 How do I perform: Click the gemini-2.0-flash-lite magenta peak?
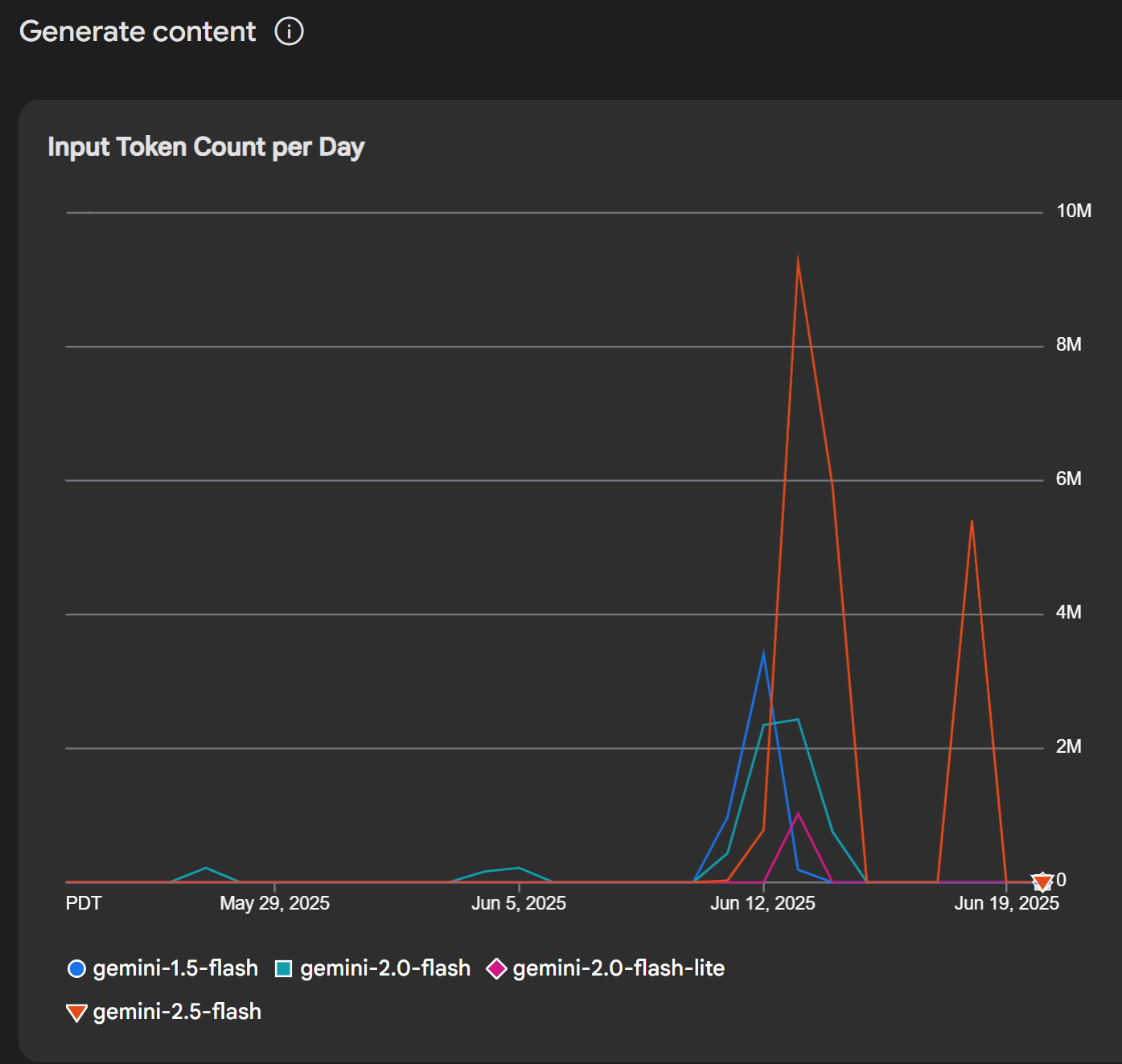point(798,815)
